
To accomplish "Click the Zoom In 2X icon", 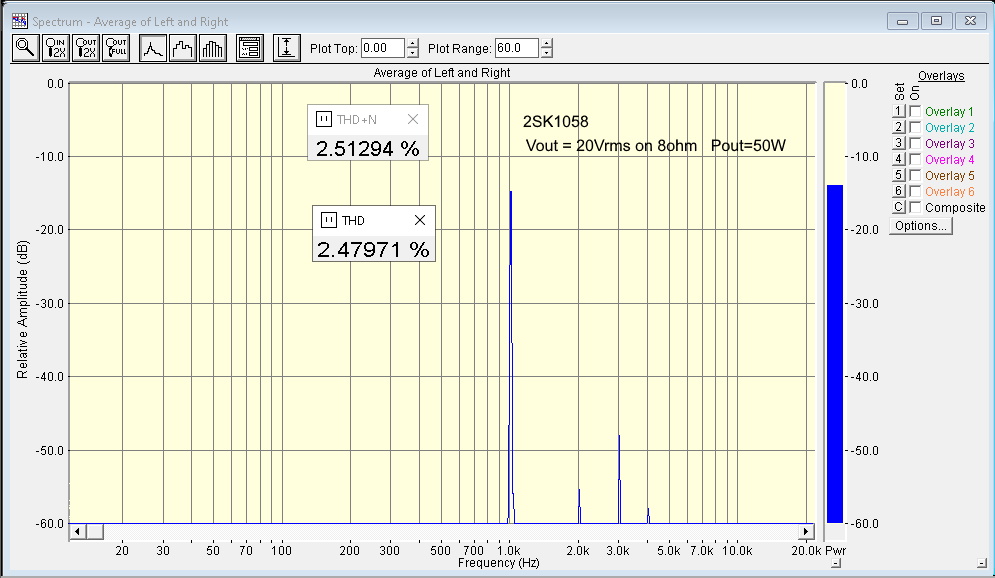I will [55, 48].
